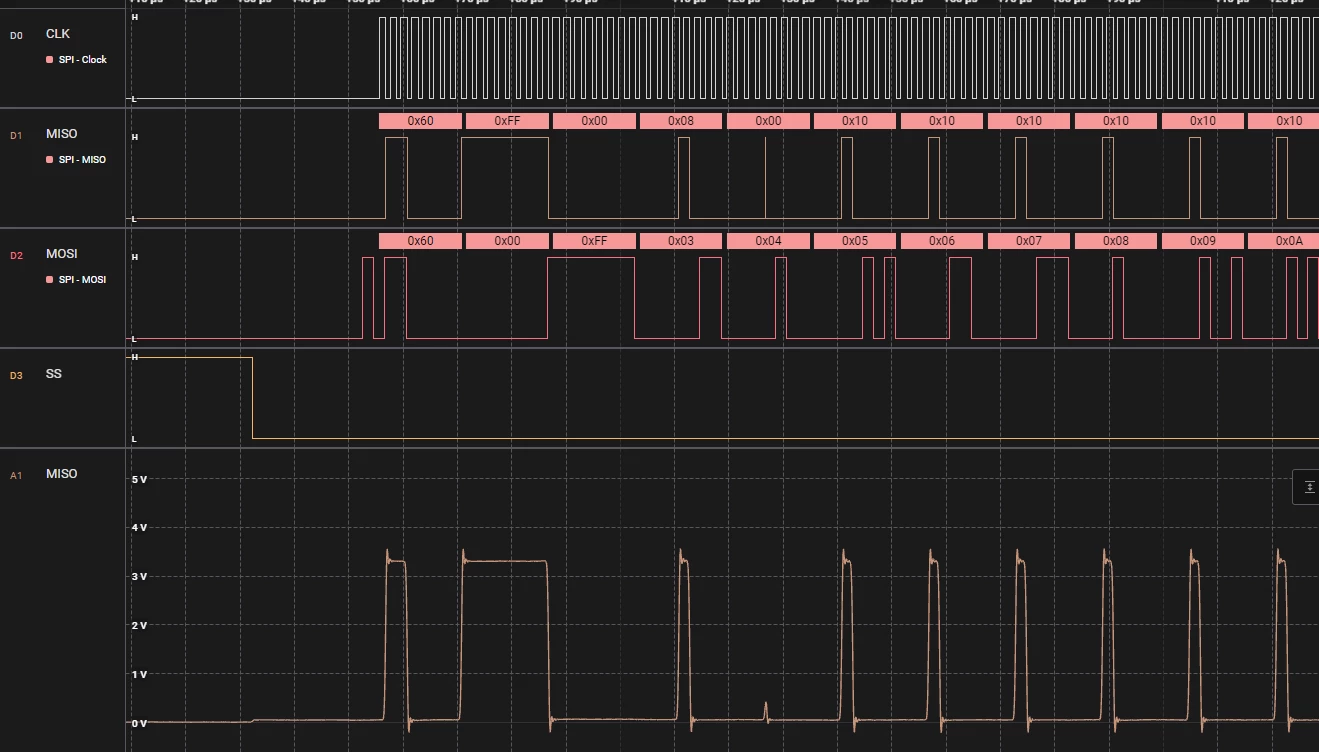
Task: Click the D2 channel index label
Action: point(16,256)
